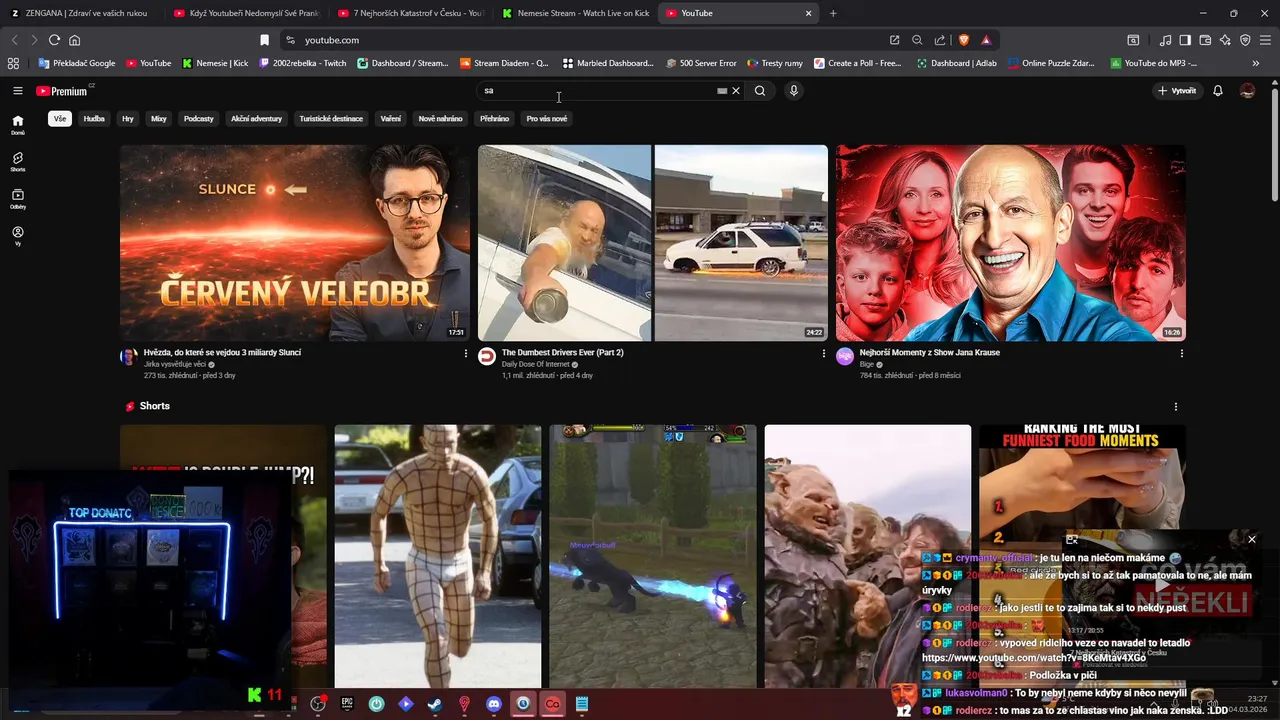The height and width of the screenshot is (720, 1280).
Task: Switch to Nemesie Stream Kick browser tab
Action: pyautogui.click(x=576, y=13)
